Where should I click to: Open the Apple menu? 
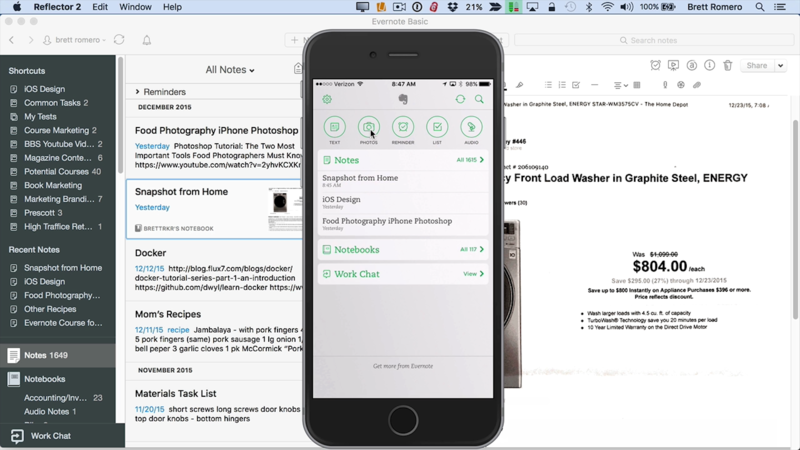tap(17, 7)
